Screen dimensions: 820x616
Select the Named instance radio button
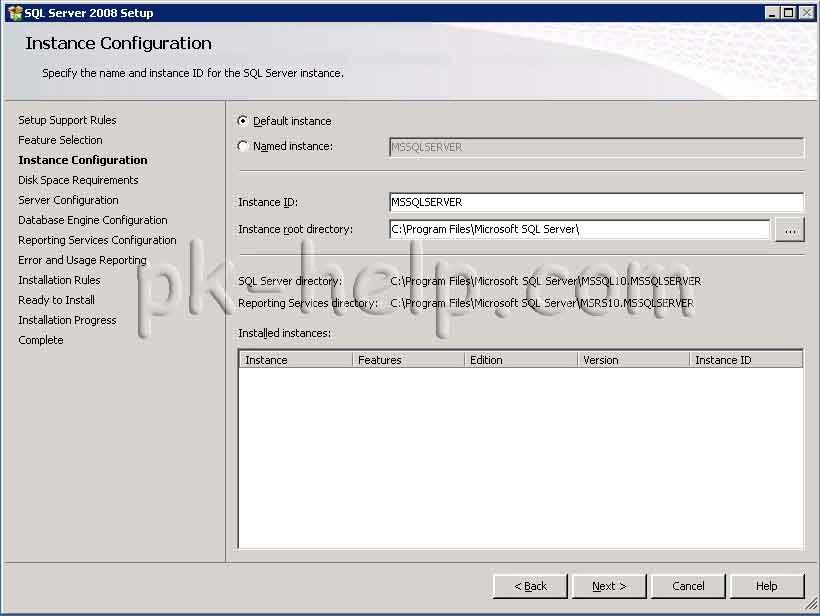[243, 146]
